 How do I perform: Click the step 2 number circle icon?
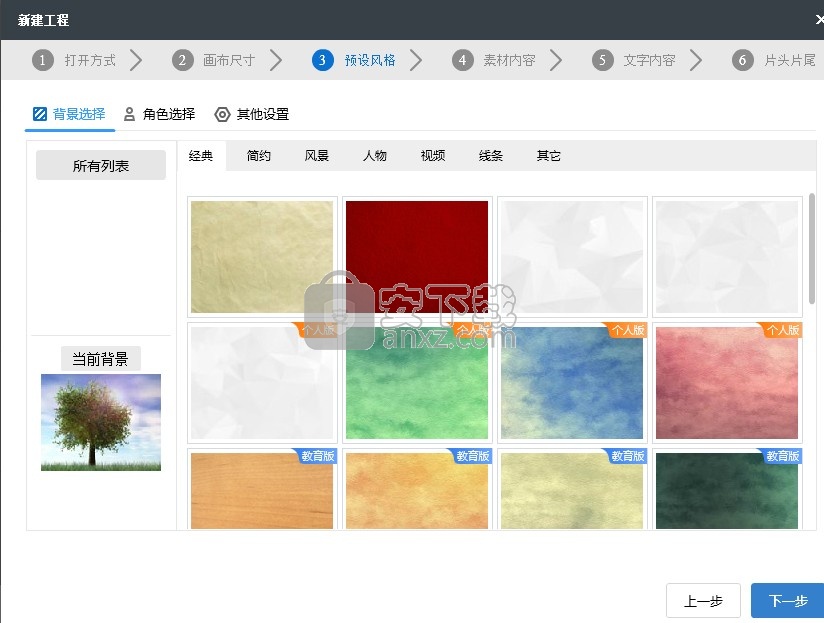pyautogui.click(x=182, y=60)
